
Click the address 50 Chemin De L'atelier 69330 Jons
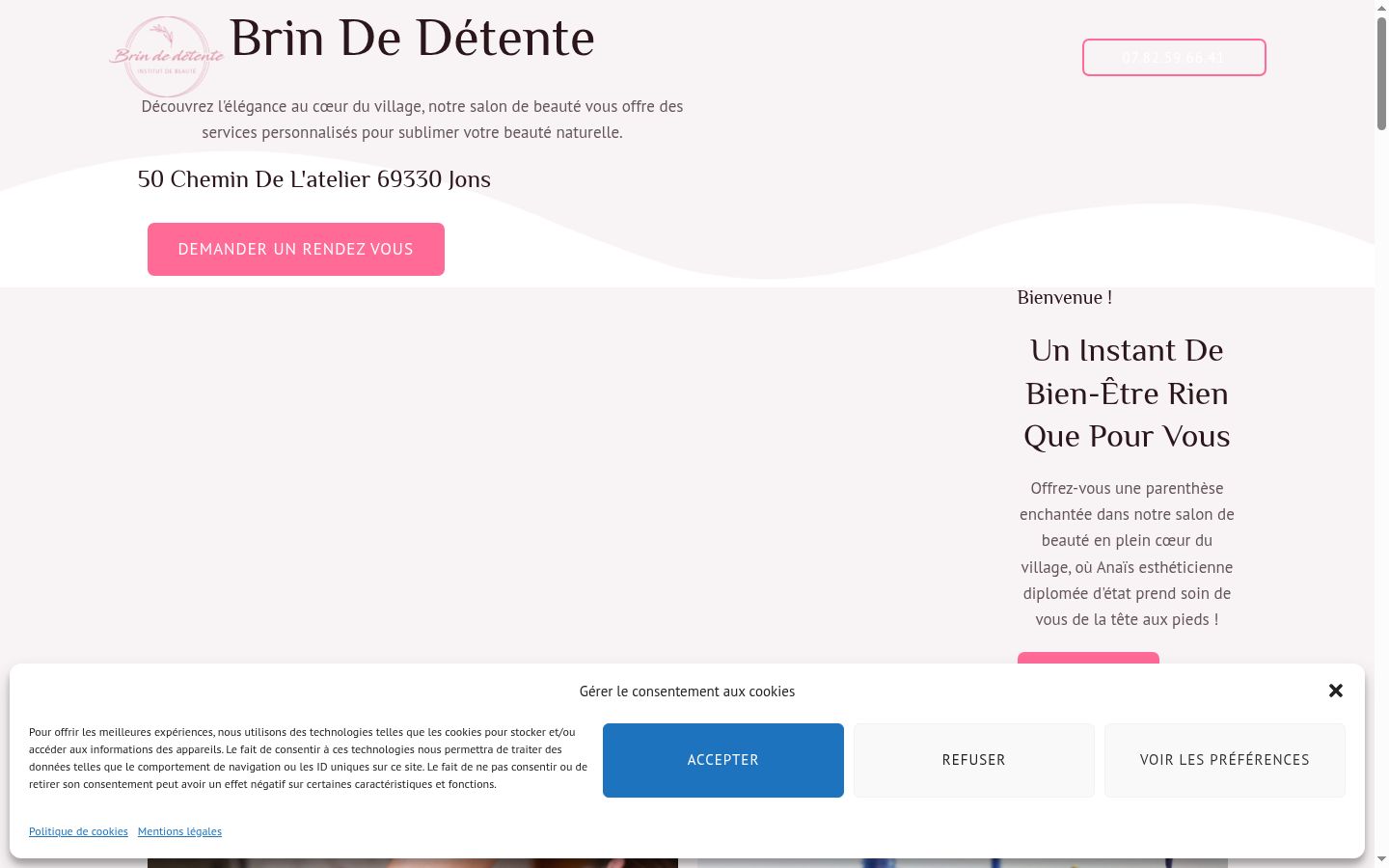pyautogui.click(x=314, y=179)
